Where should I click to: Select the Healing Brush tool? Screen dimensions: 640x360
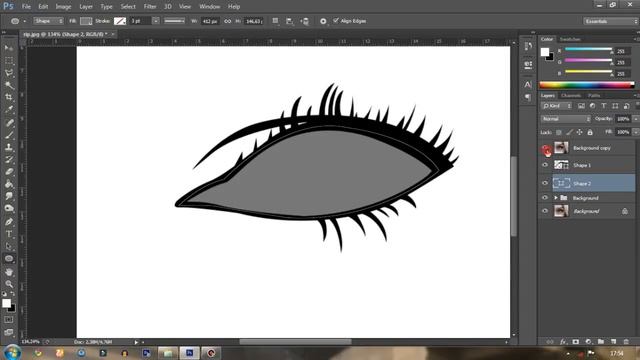[9, 123]
